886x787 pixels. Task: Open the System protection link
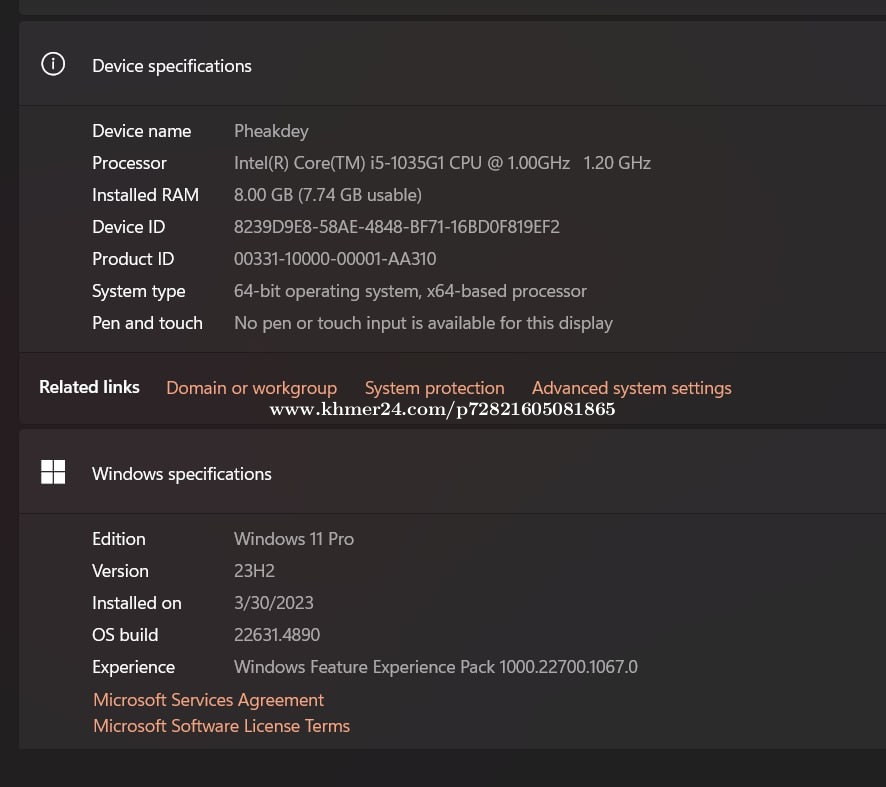(x=435, y=388)
